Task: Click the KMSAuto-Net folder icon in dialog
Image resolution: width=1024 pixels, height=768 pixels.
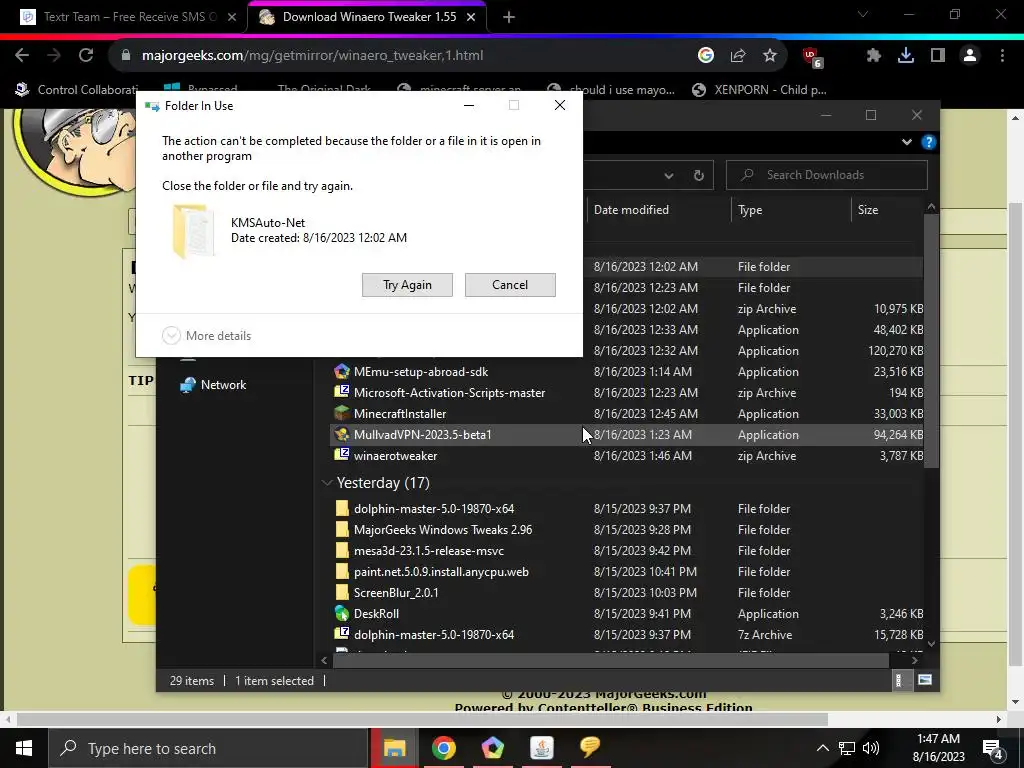Action: coord(193,231)
